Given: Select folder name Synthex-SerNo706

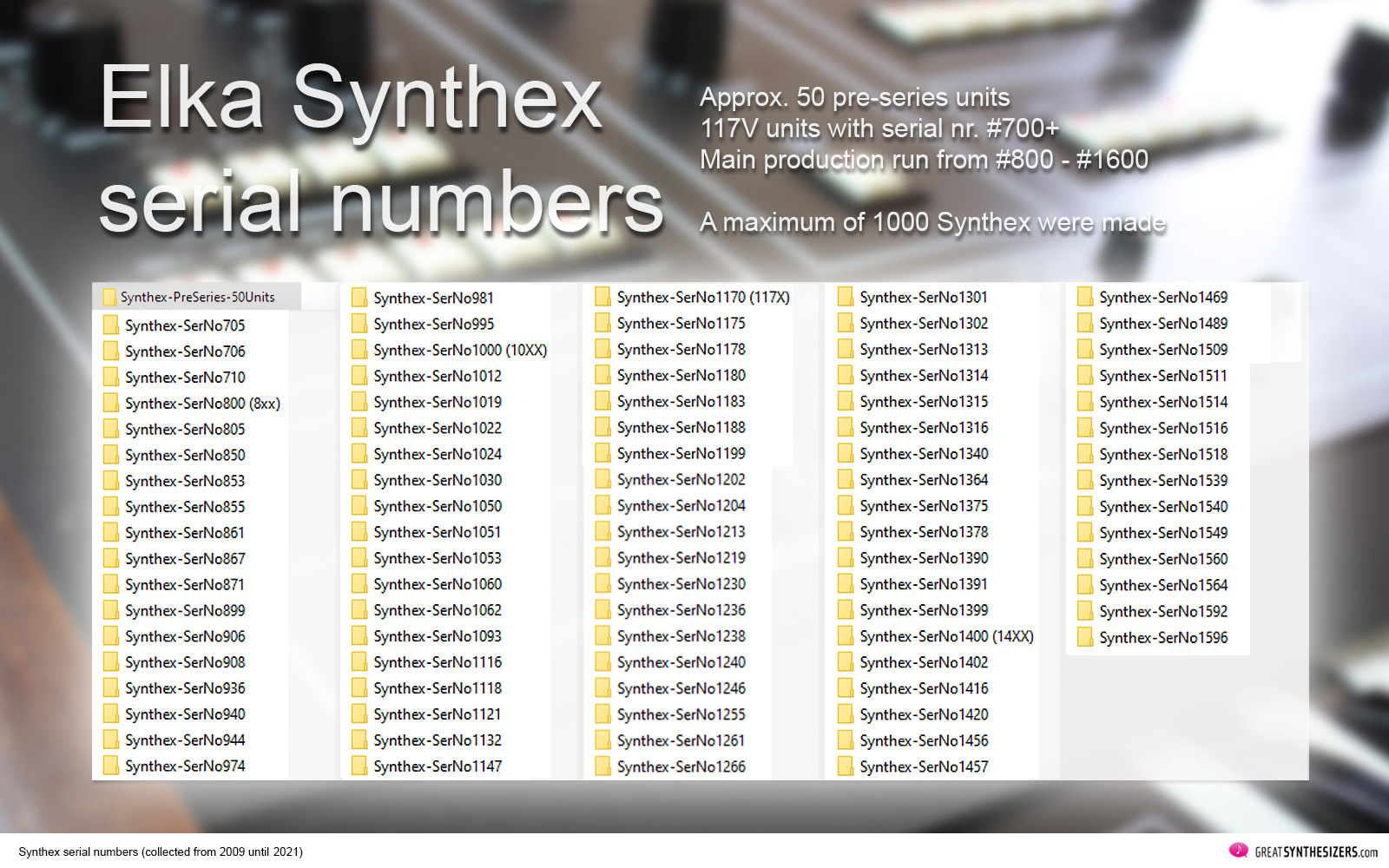Looking at the screenshot, I should [185, 352].
